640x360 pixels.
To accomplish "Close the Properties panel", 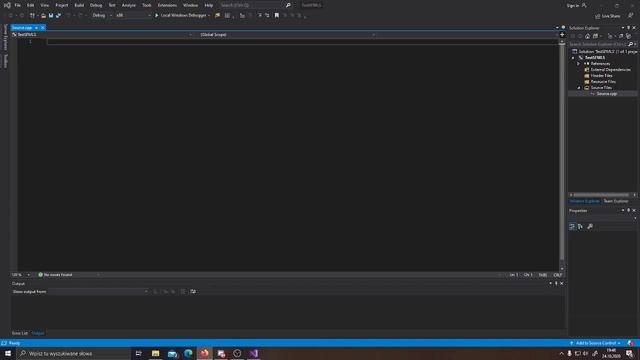I will pyautogui.click(x=634, y=211).
